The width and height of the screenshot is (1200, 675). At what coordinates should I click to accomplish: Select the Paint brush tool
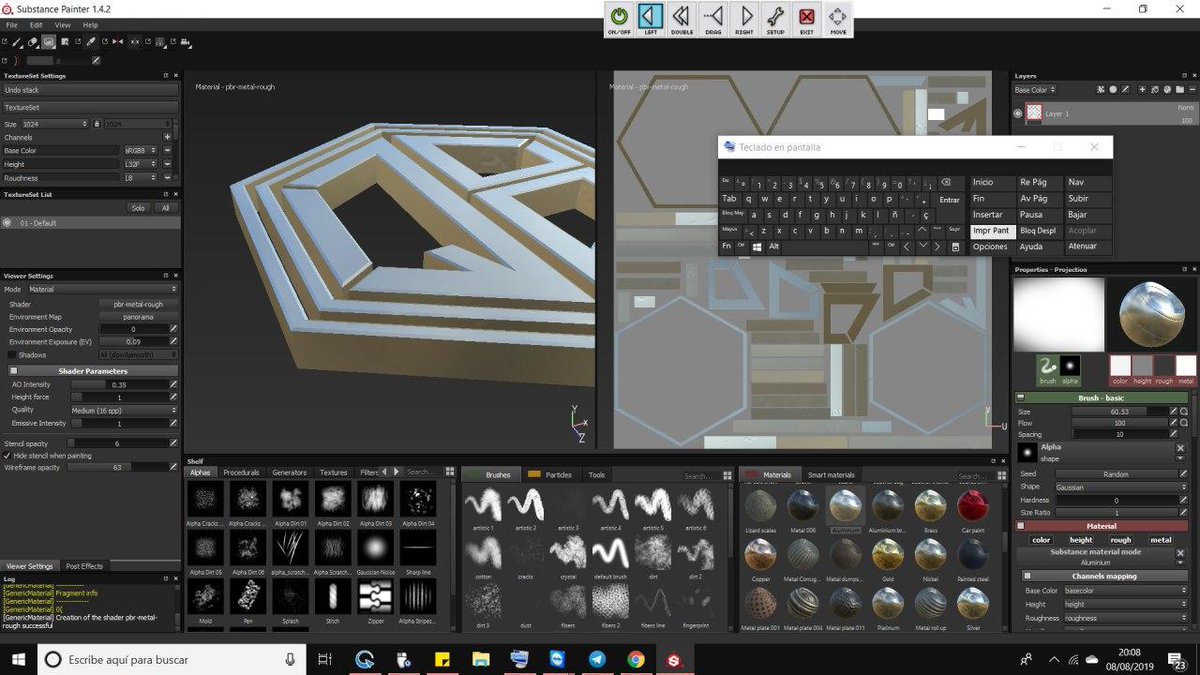(17, 42)
